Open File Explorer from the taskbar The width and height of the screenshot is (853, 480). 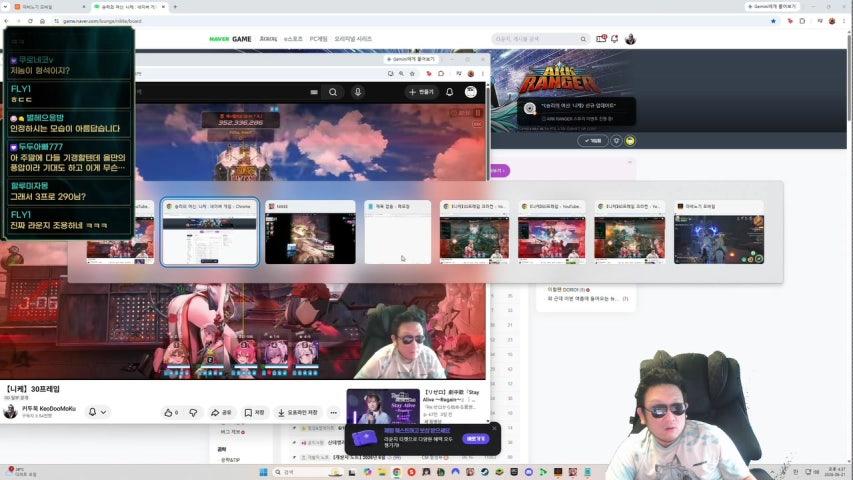382,472
